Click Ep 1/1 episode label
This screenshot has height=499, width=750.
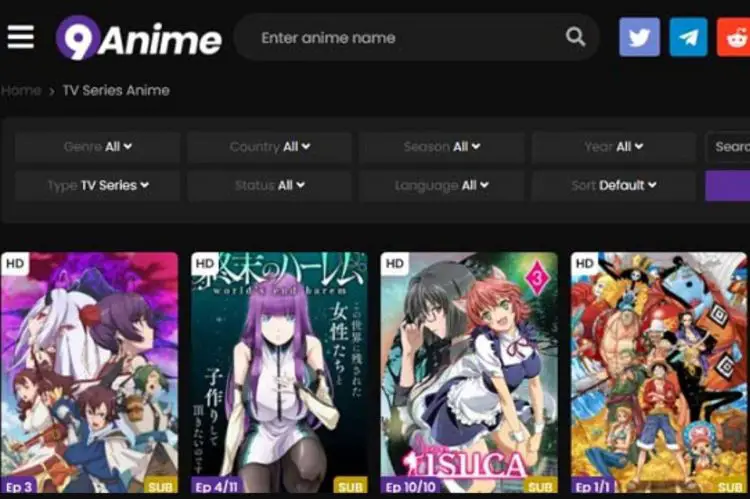(x=592, y=486)
